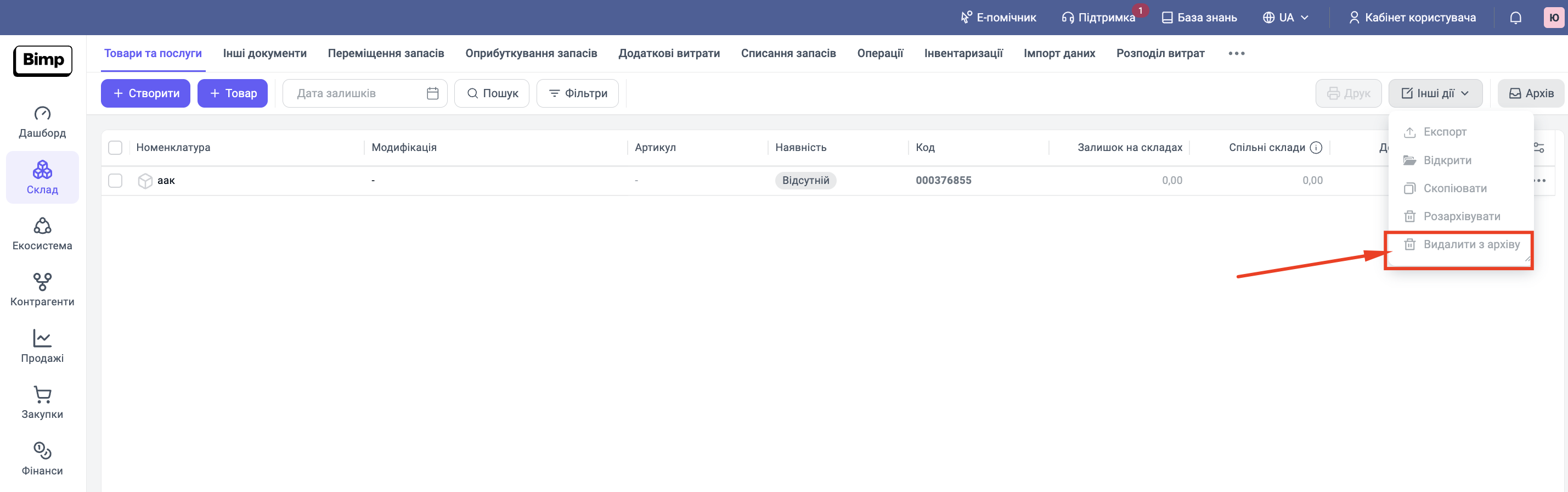1568x492 pixels.
Task: Click the Код column header
Action: point(925,147)
